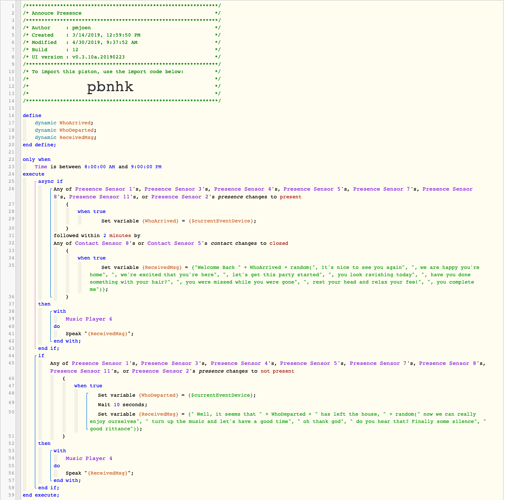The height and width of the screenshot is (500, 506).
Task: Click the end execute line
Action: coord(41,495)
